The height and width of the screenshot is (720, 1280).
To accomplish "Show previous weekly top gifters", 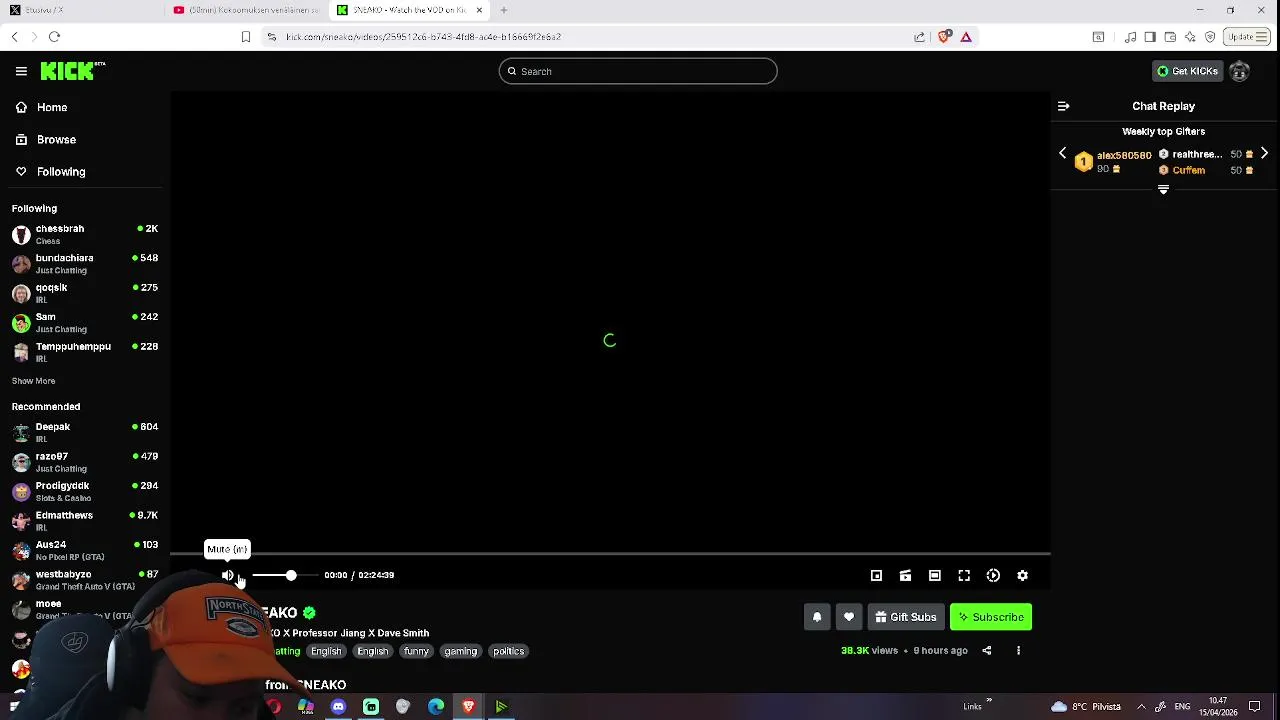I will pos(1062,153).
